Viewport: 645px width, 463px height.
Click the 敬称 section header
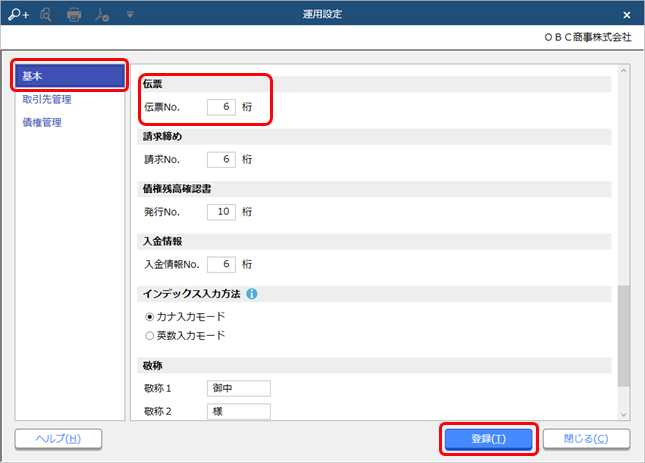[x=374, y=366]
